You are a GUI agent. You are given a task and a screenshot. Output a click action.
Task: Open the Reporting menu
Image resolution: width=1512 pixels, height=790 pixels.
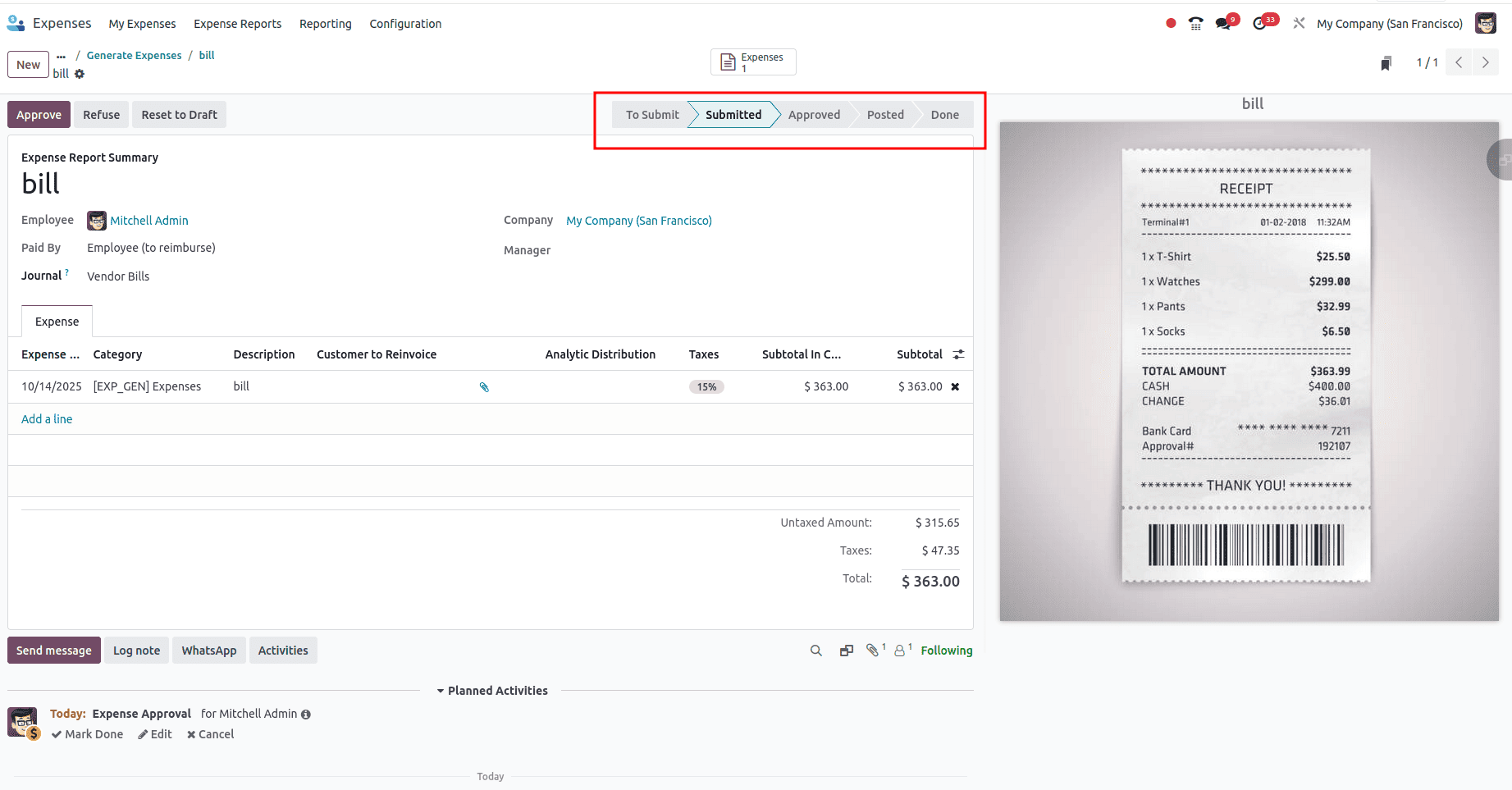tap(325, 24)
